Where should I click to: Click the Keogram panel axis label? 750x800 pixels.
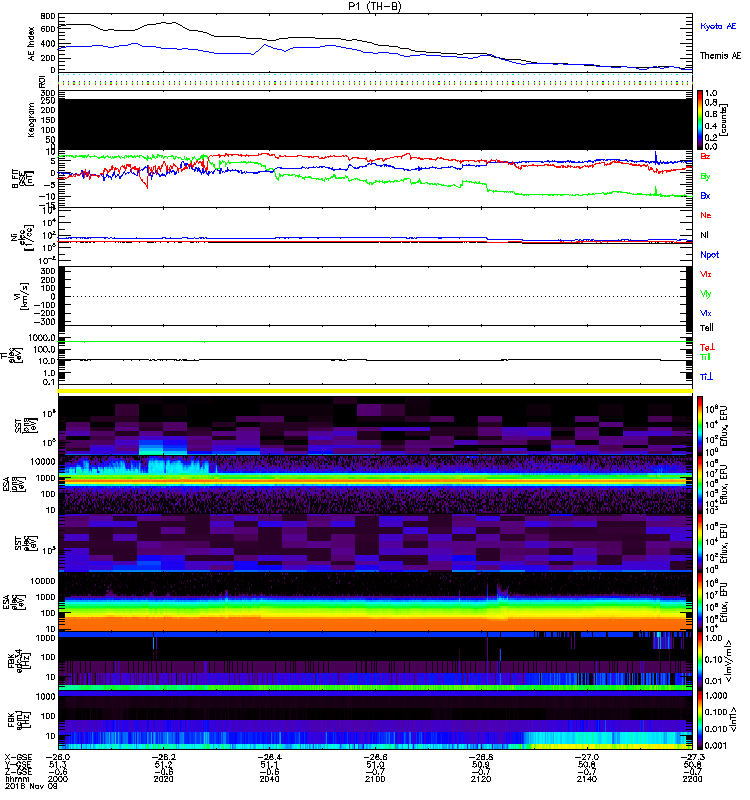(32, 120)
